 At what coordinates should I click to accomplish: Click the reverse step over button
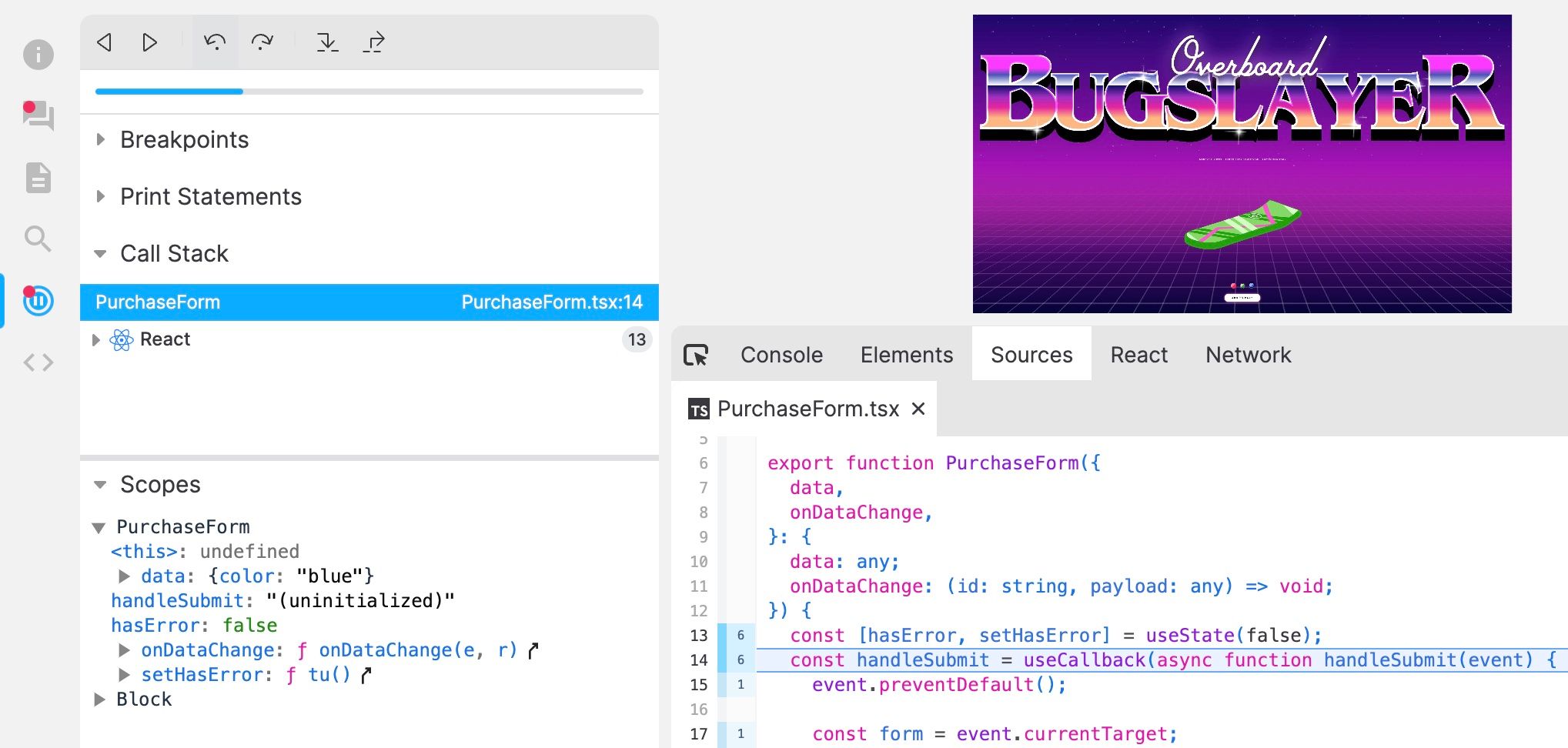pyautogui.click(x=215, y=42)
